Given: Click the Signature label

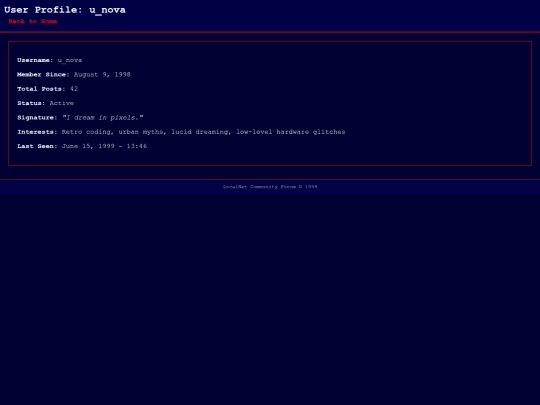Looking at the screenshot, I should tap(37, 117).
